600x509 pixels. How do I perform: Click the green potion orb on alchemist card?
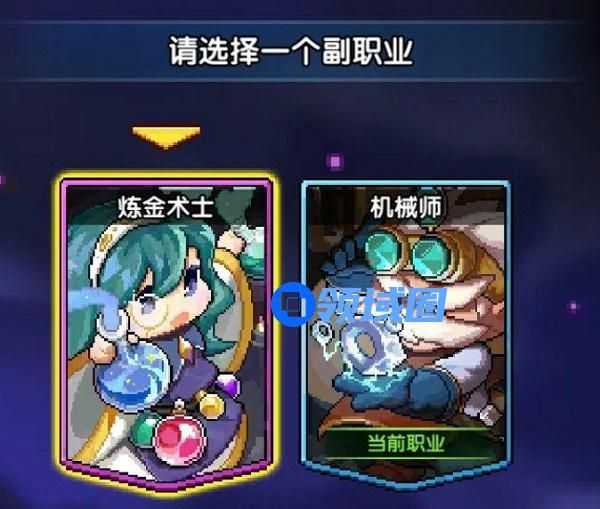(144, 431)
